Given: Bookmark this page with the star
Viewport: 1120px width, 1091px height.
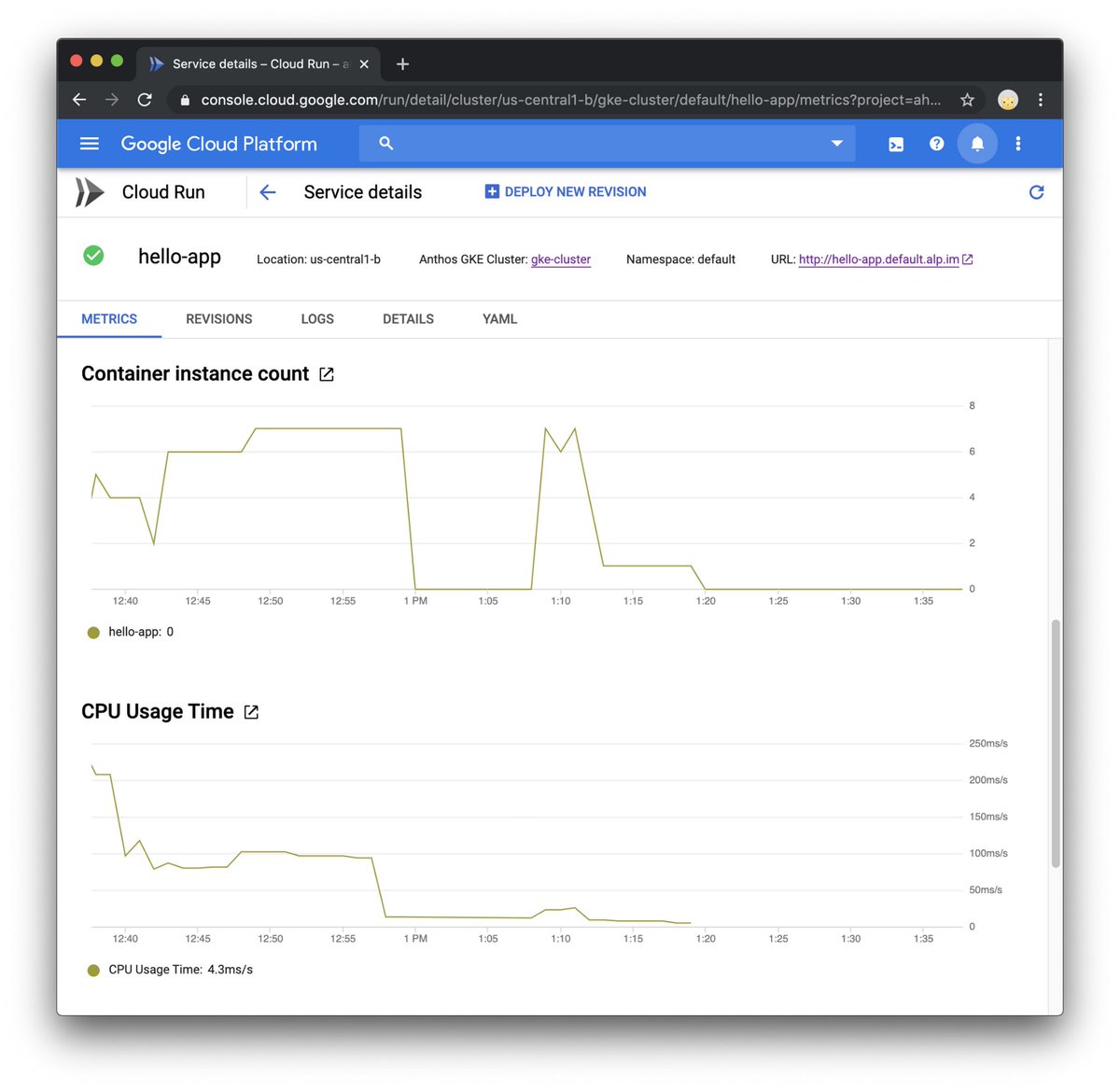Looking at the screenshot, I should [967, 100].
